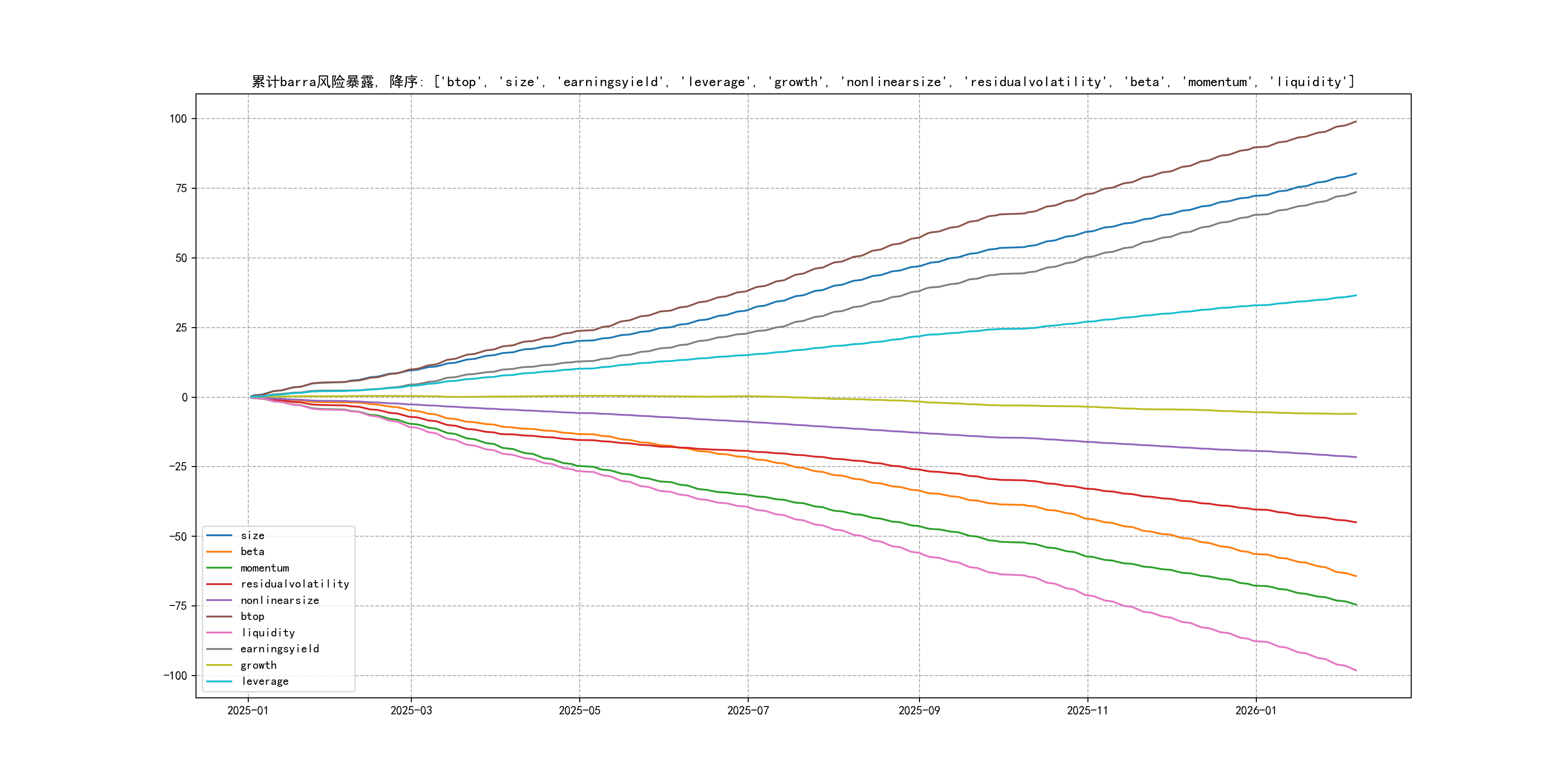Click the 0 y-axis tick label
The width and height of the screenshot is (1568, 784).
pos(184,397)
